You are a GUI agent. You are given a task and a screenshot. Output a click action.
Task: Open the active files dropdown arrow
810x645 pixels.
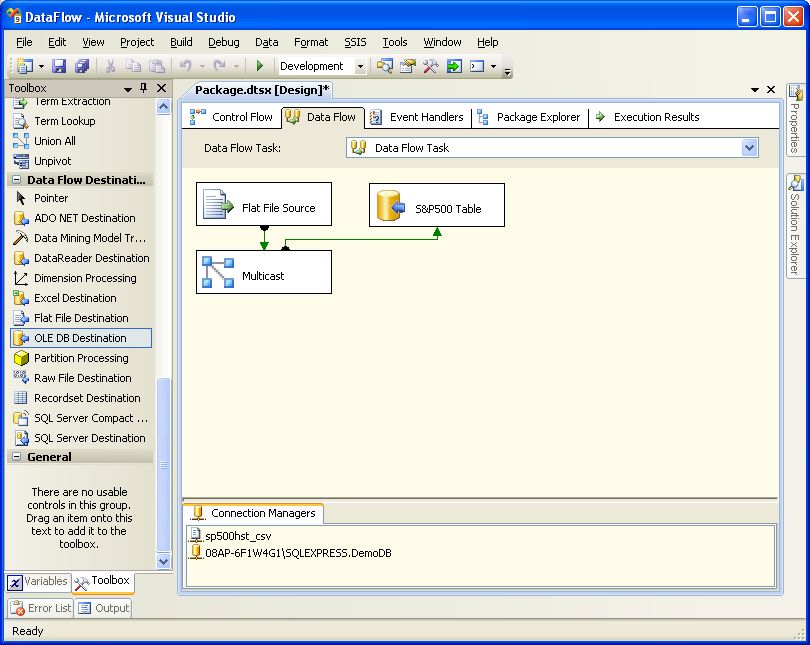(x=755, y=90)
